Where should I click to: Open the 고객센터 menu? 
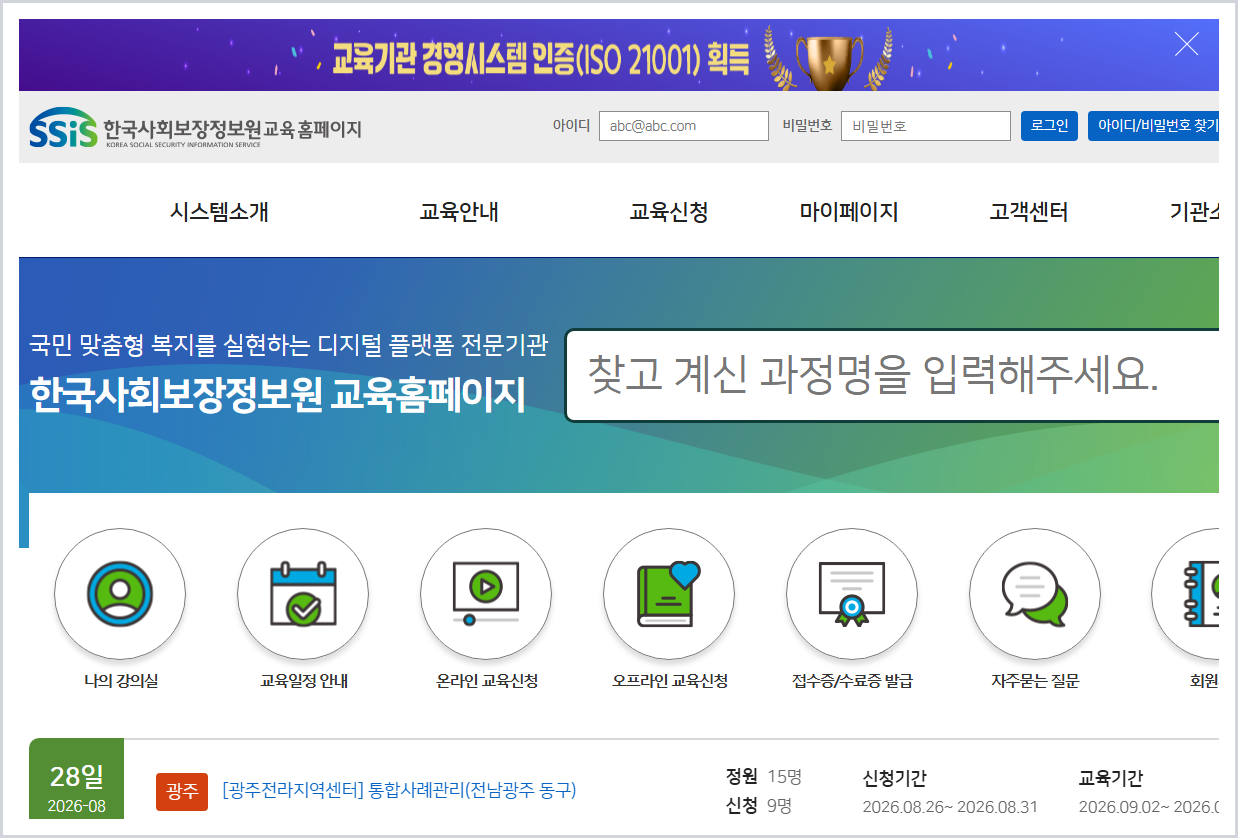coord(1029,212)
